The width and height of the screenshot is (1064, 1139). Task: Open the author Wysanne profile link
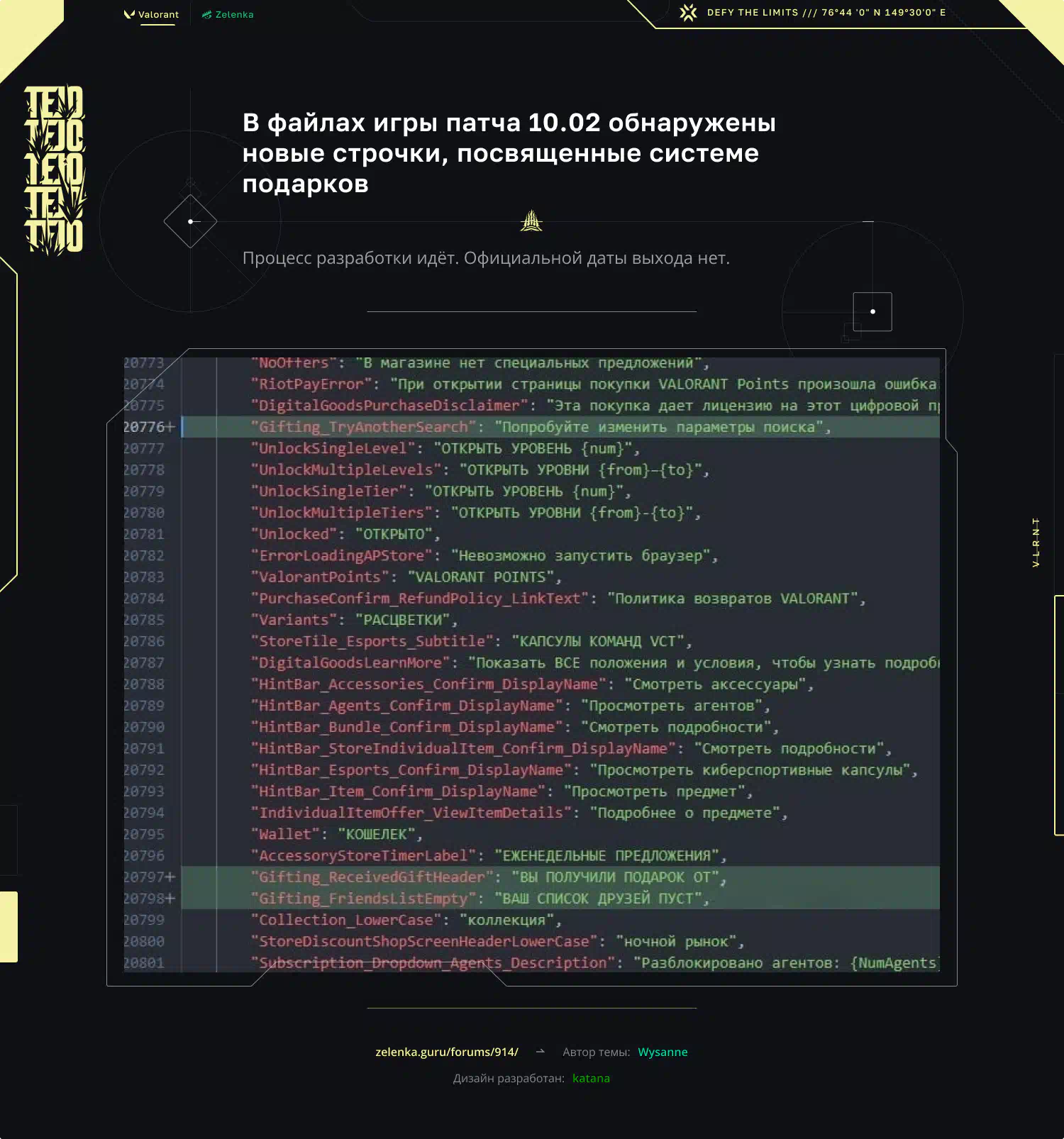(663, 1052)
